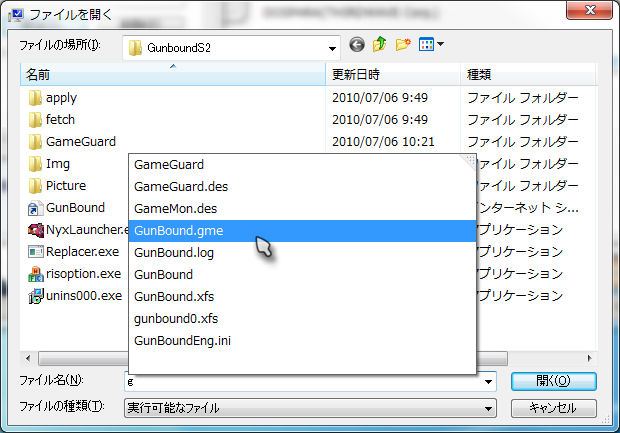Viewport: 620px width, 433px height.
Task: Click Replacer.exe file name text
Action: pos(82,252)
